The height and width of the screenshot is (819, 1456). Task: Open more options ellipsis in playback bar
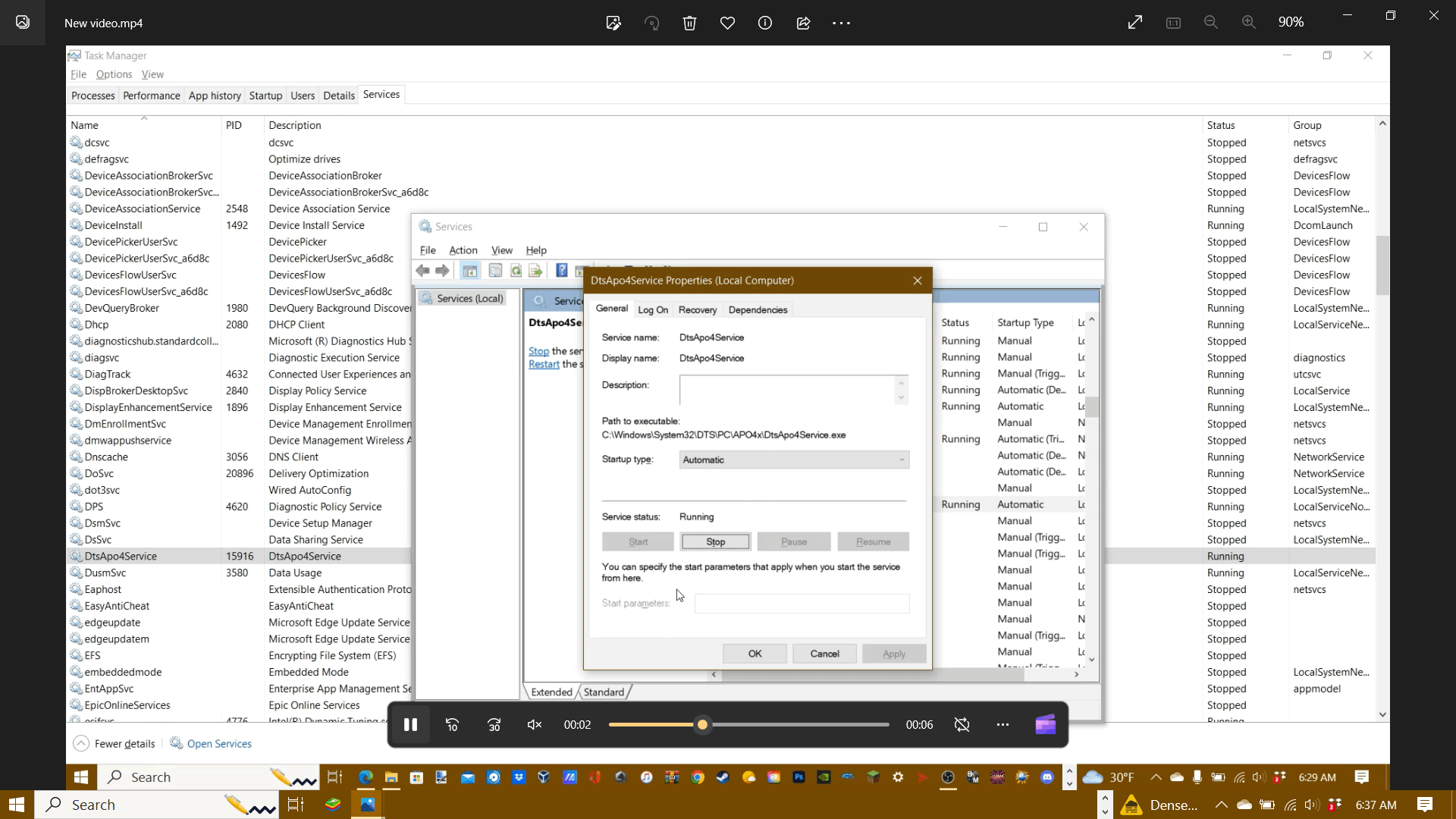point(1003,725)
